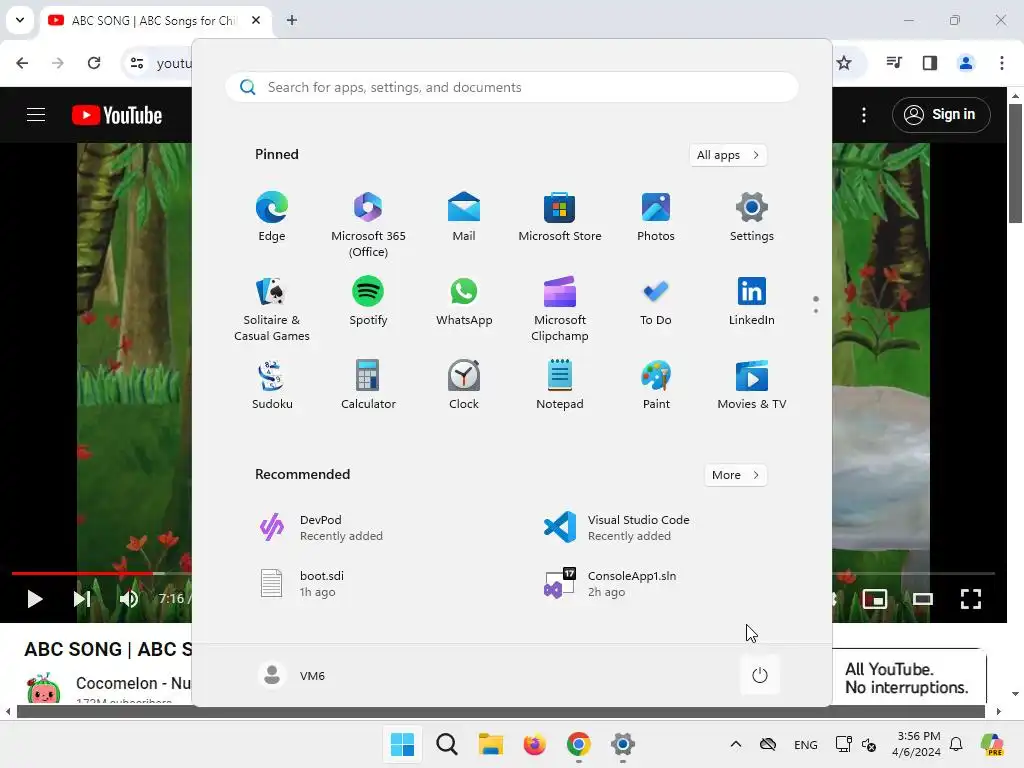Toggle YouTube theater mode
Screen dimensions: 1024x768
(x=923, y=599)
